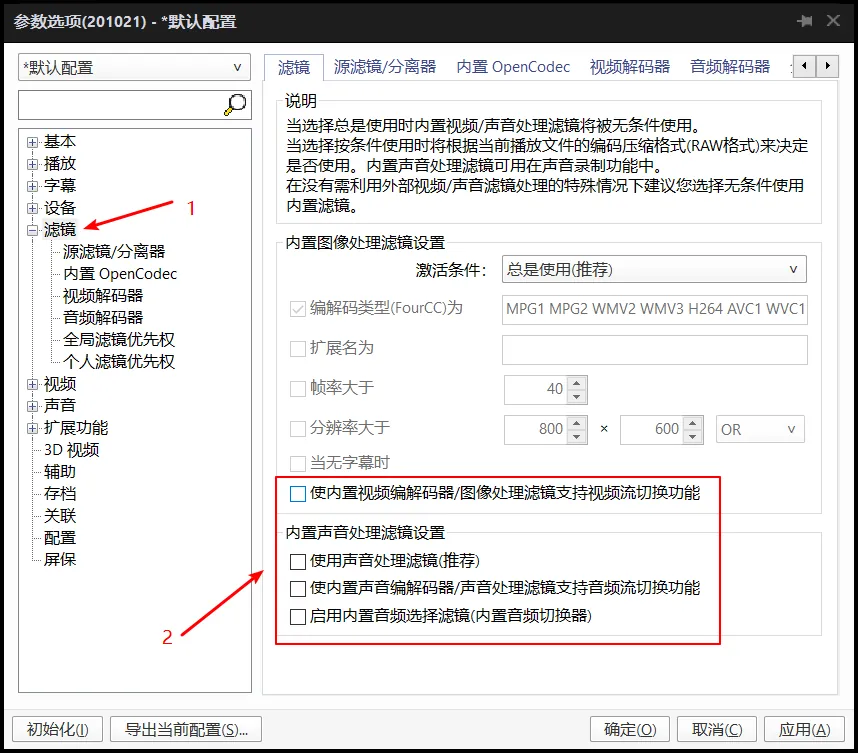Click the search magnifier icon
Image resolution: width=858 pixels, height=753 pixels.
[x=234, y=104]
